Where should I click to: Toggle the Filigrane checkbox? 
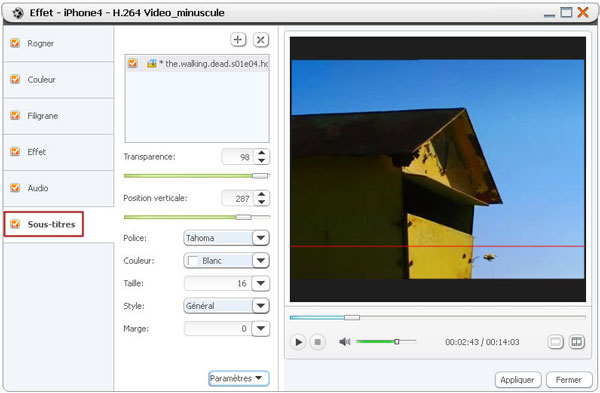click(x=15, y=115)
